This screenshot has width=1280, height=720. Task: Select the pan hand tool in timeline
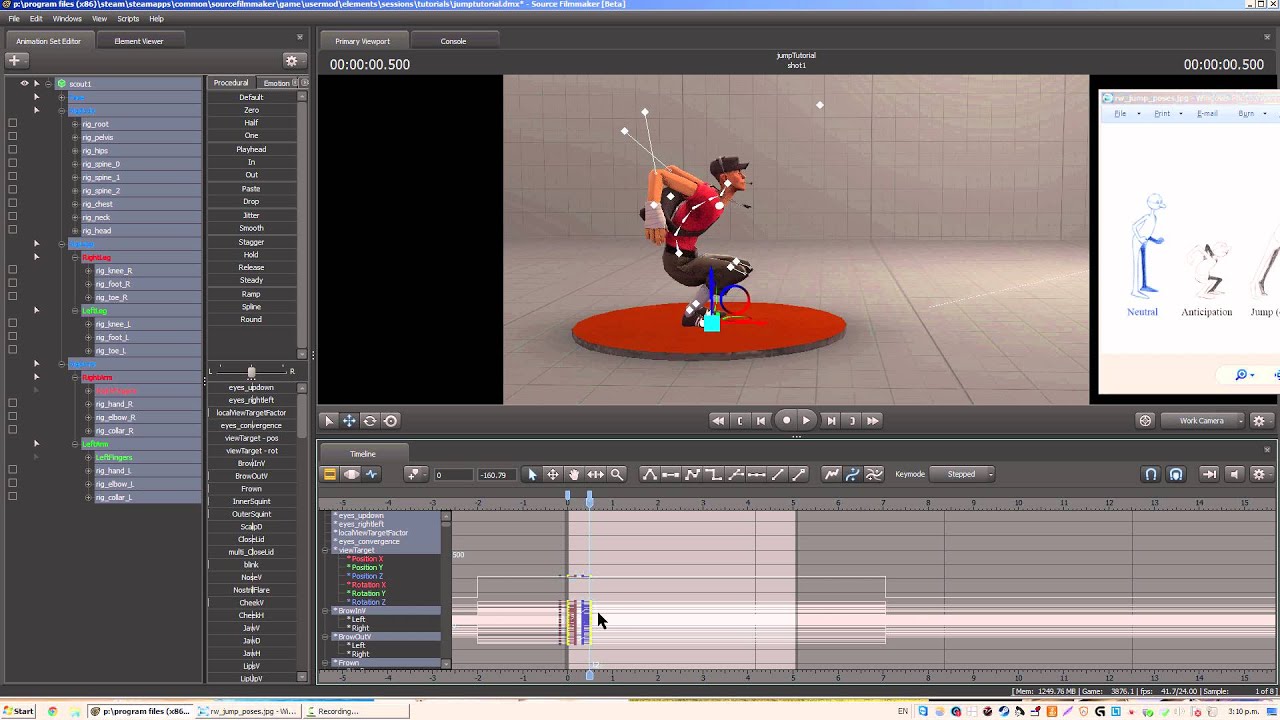(574, 474)
